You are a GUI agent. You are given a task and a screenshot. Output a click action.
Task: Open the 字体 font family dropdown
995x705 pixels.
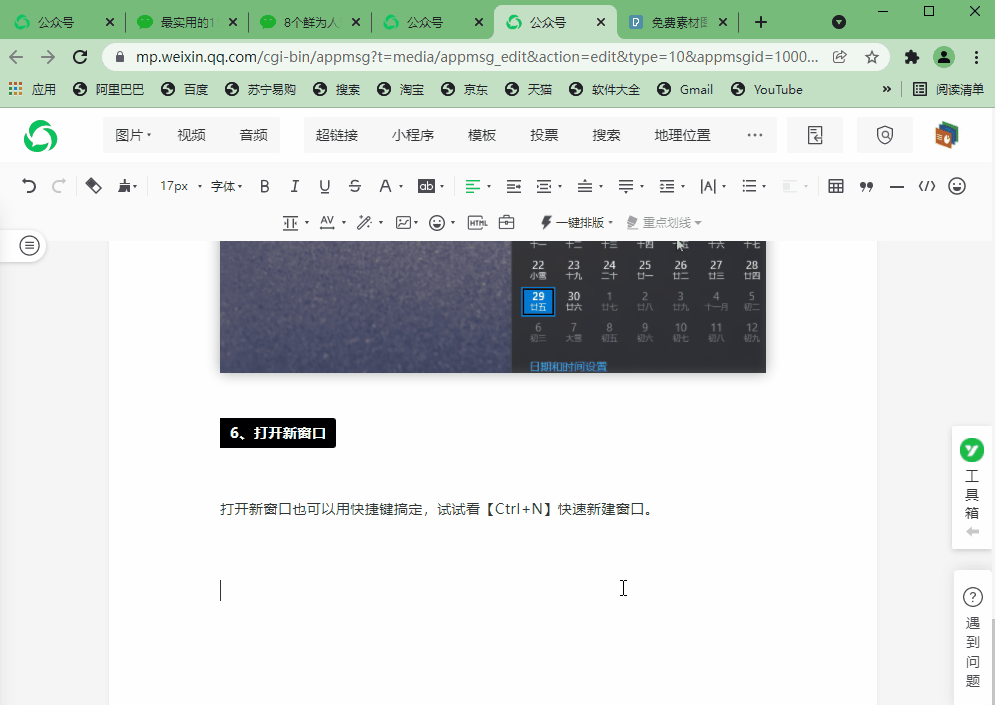[x=222, y=186]
